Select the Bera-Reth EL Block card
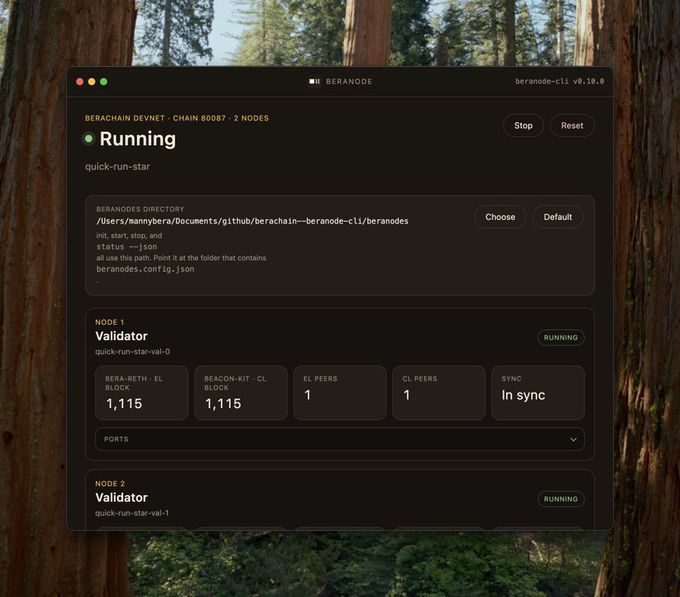The width and height of the screenshot is (680, 597). pos(142,393)
